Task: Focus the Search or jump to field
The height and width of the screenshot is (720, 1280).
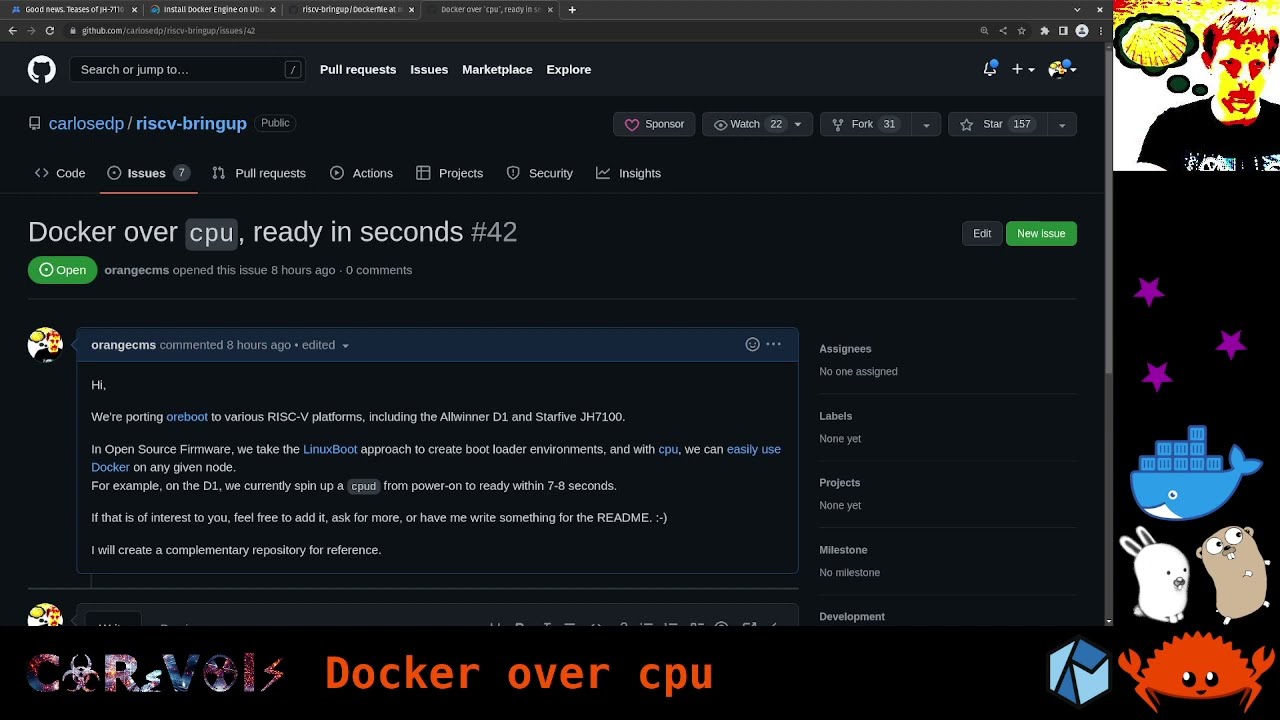Action: tap(187, 69)
